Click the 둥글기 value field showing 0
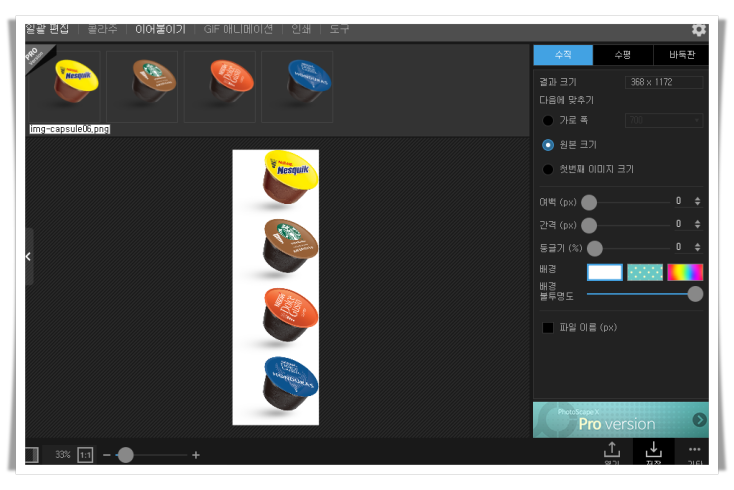 (679, 247)
